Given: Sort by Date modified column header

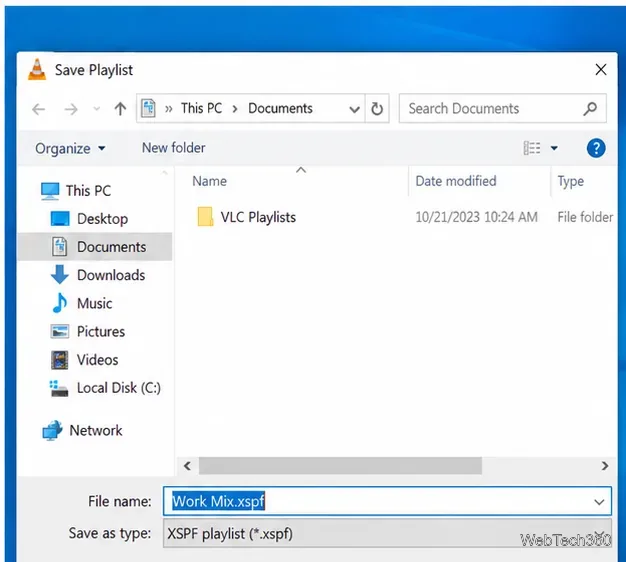Looking at the screenshot, I should click(x=456, y=181).
